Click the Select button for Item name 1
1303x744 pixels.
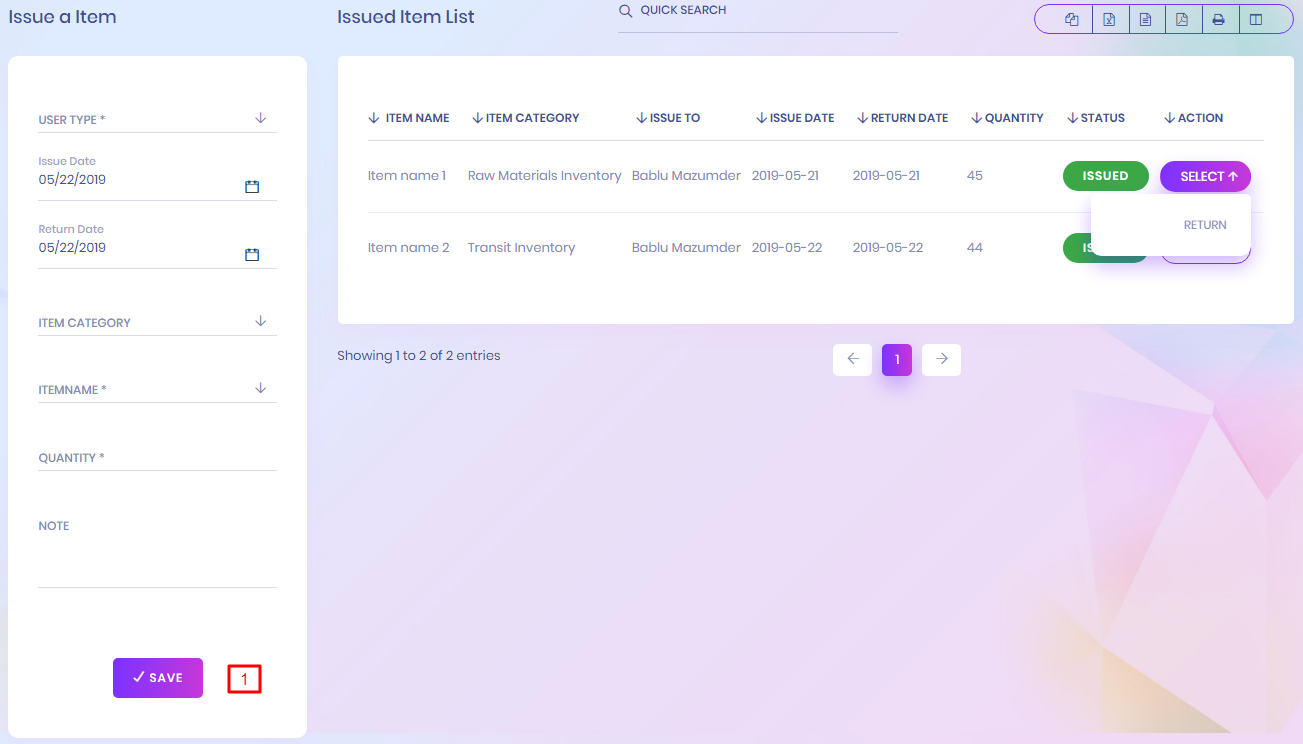(x=1205, y=176)
